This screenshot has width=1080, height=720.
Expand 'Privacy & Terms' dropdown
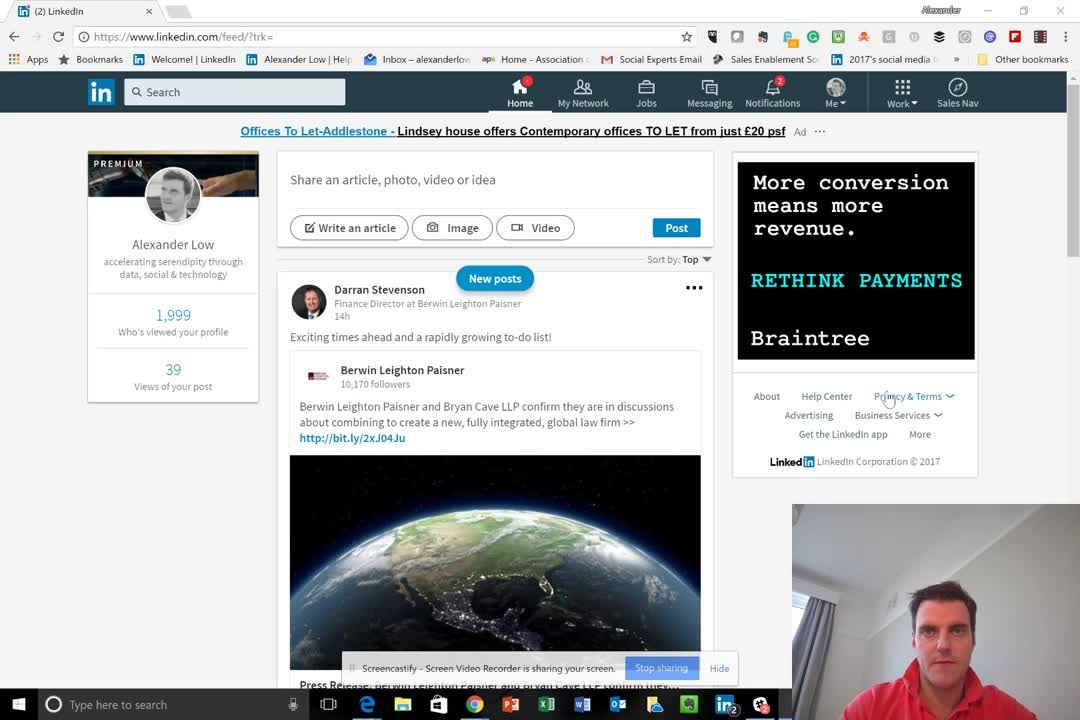pos(914,397)
